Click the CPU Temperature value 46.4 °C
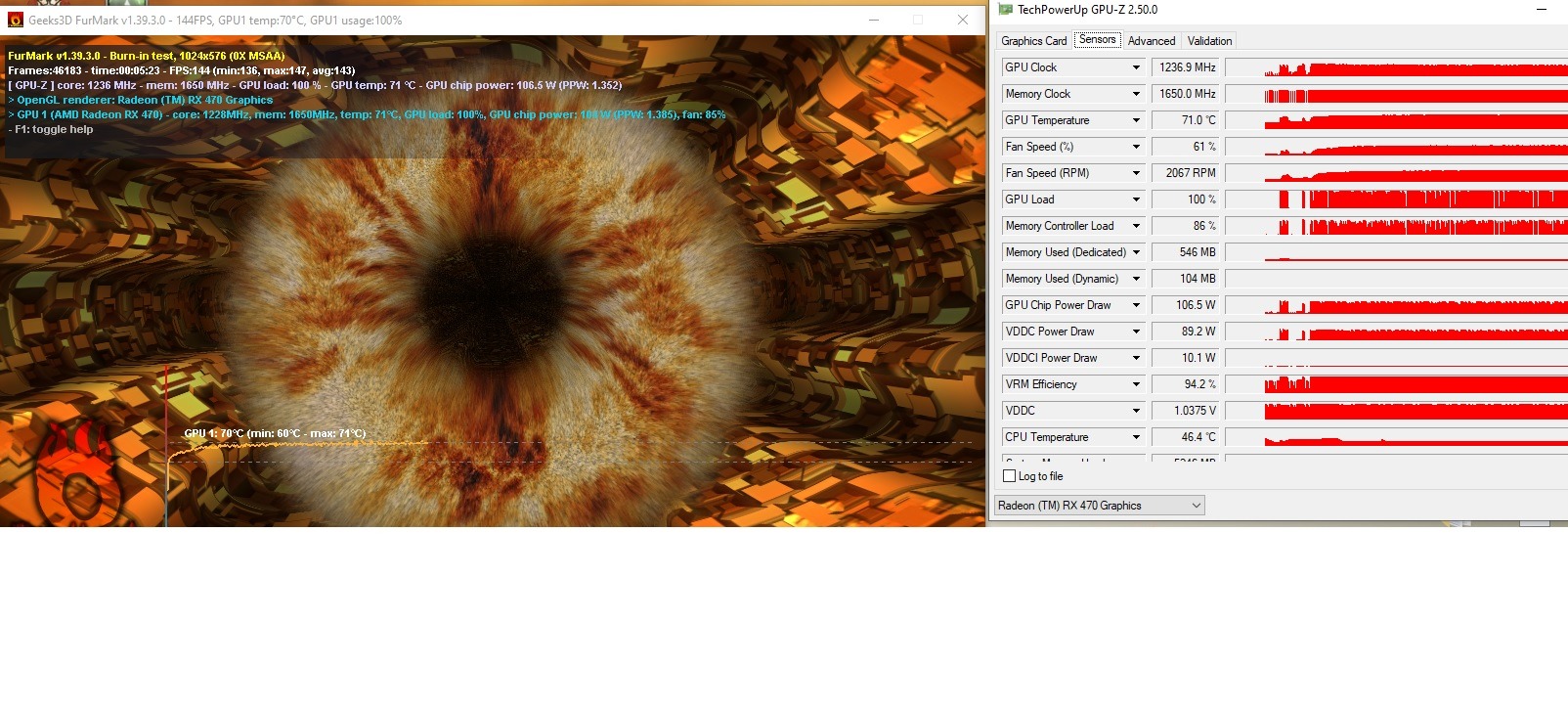Image resolution: width=1568 pixels, height=709 pixels. tap(1186, 437)
